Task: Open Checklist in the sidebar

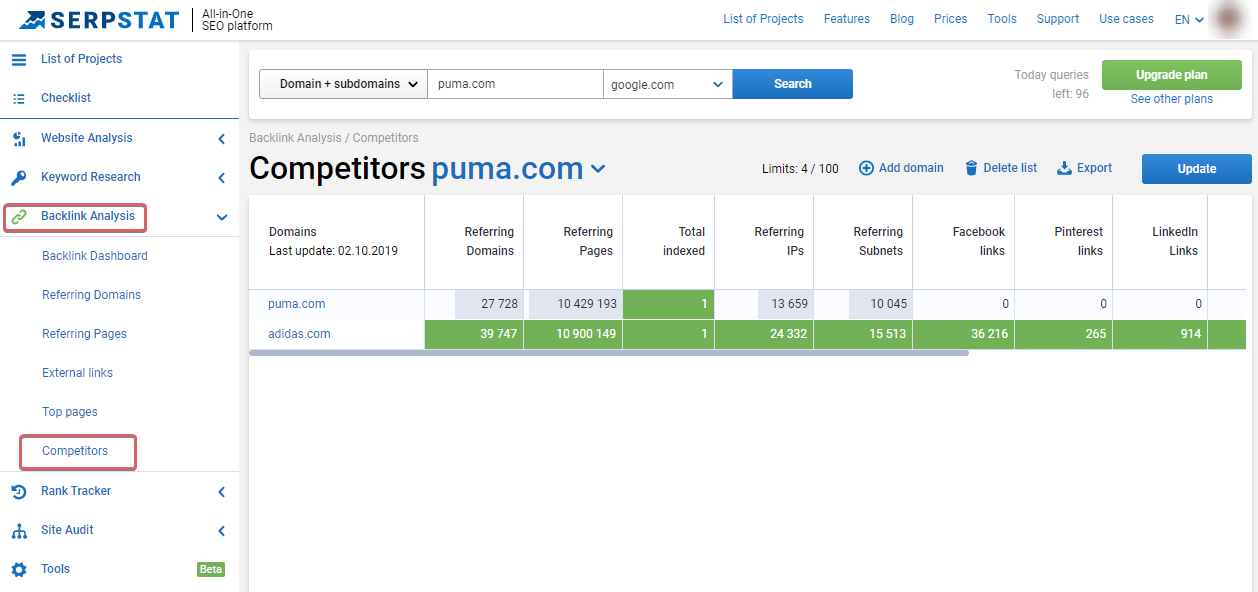Action: tap(66, 98)
